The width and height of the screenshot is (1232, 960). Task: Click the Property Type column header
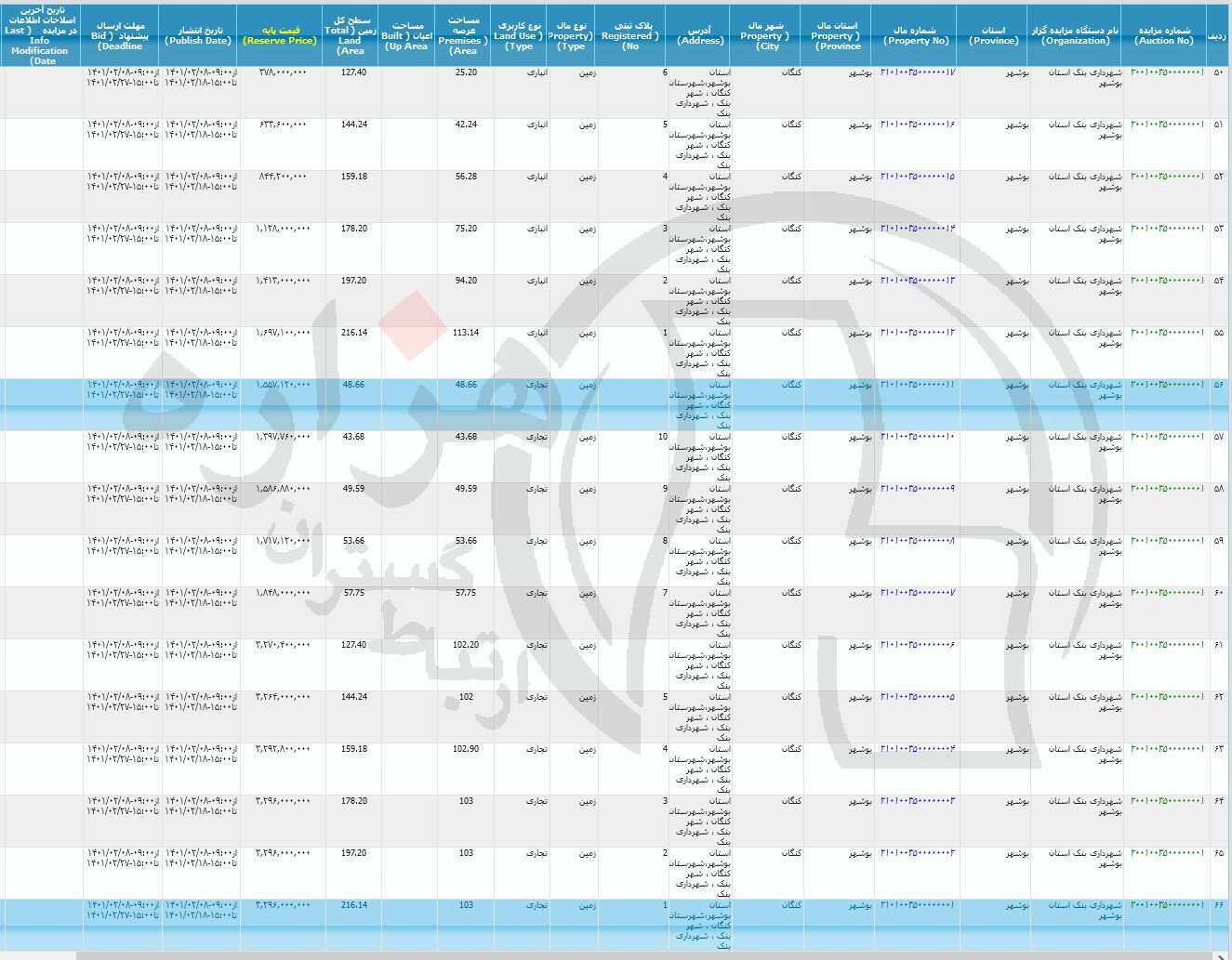point(572,35)
